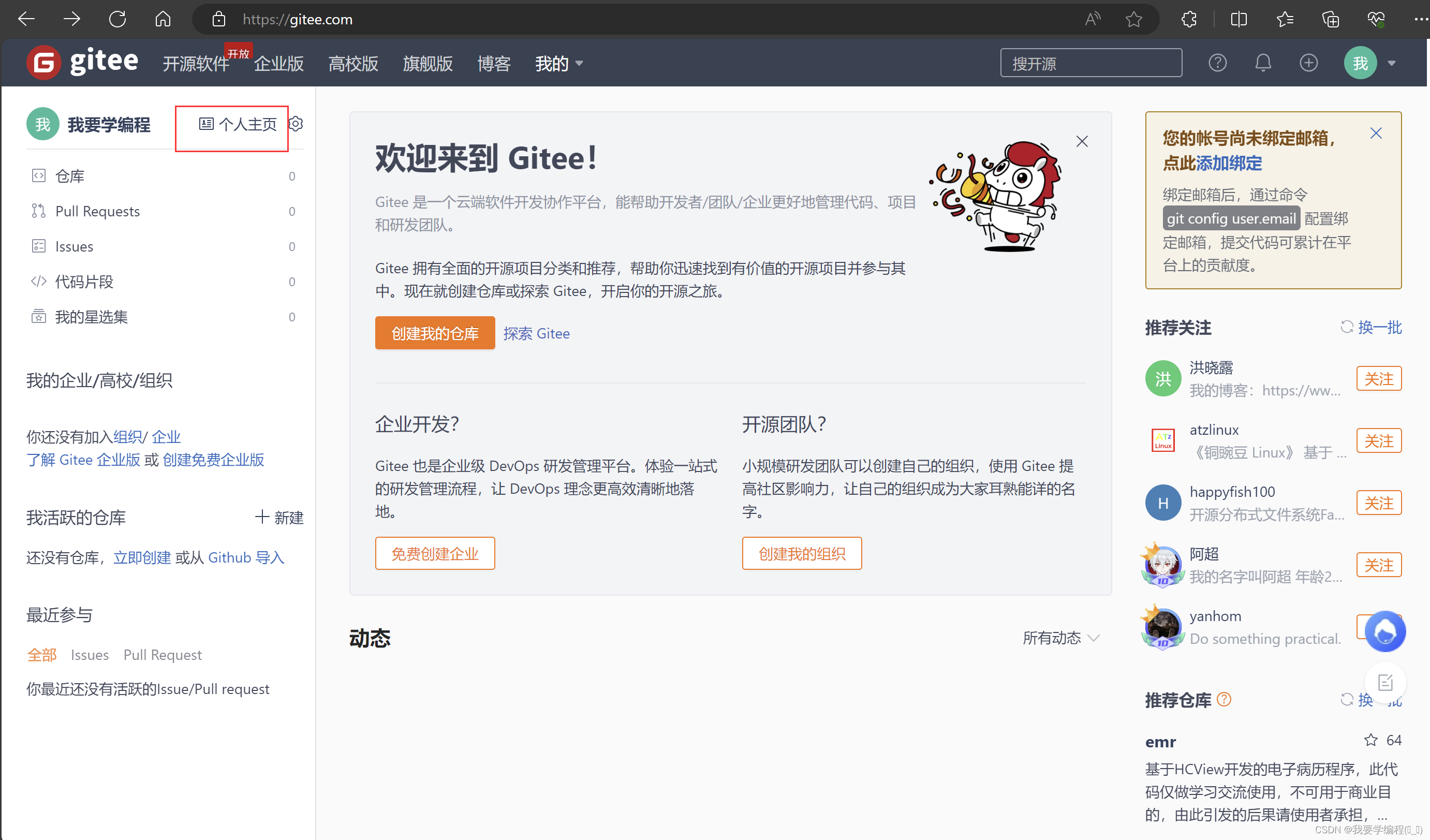This screenshot has height=840, width=1430.
Task: Click the floating feedback edit icon
Action: point(1384,682)
